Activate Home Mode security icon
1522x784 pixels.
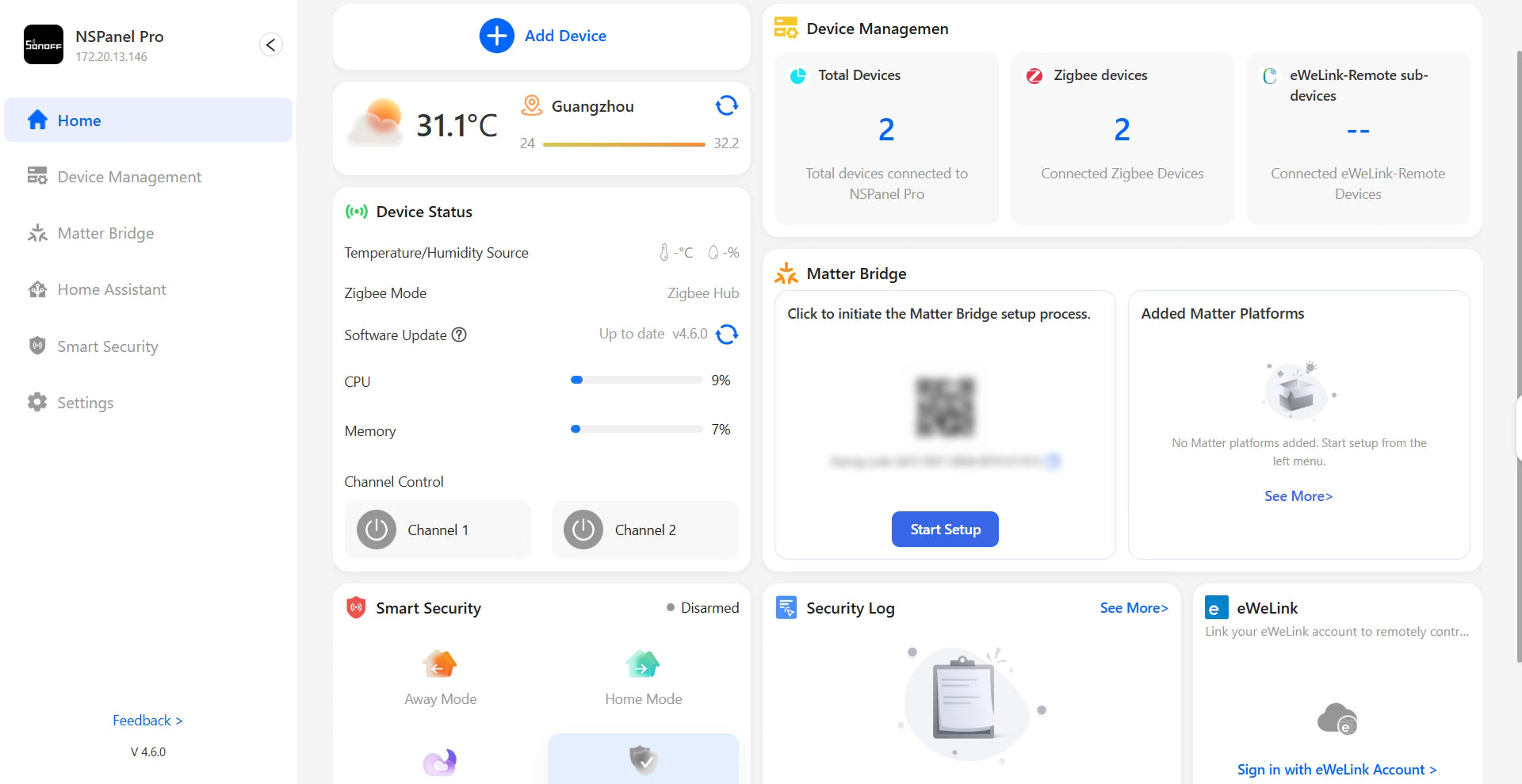643,664
